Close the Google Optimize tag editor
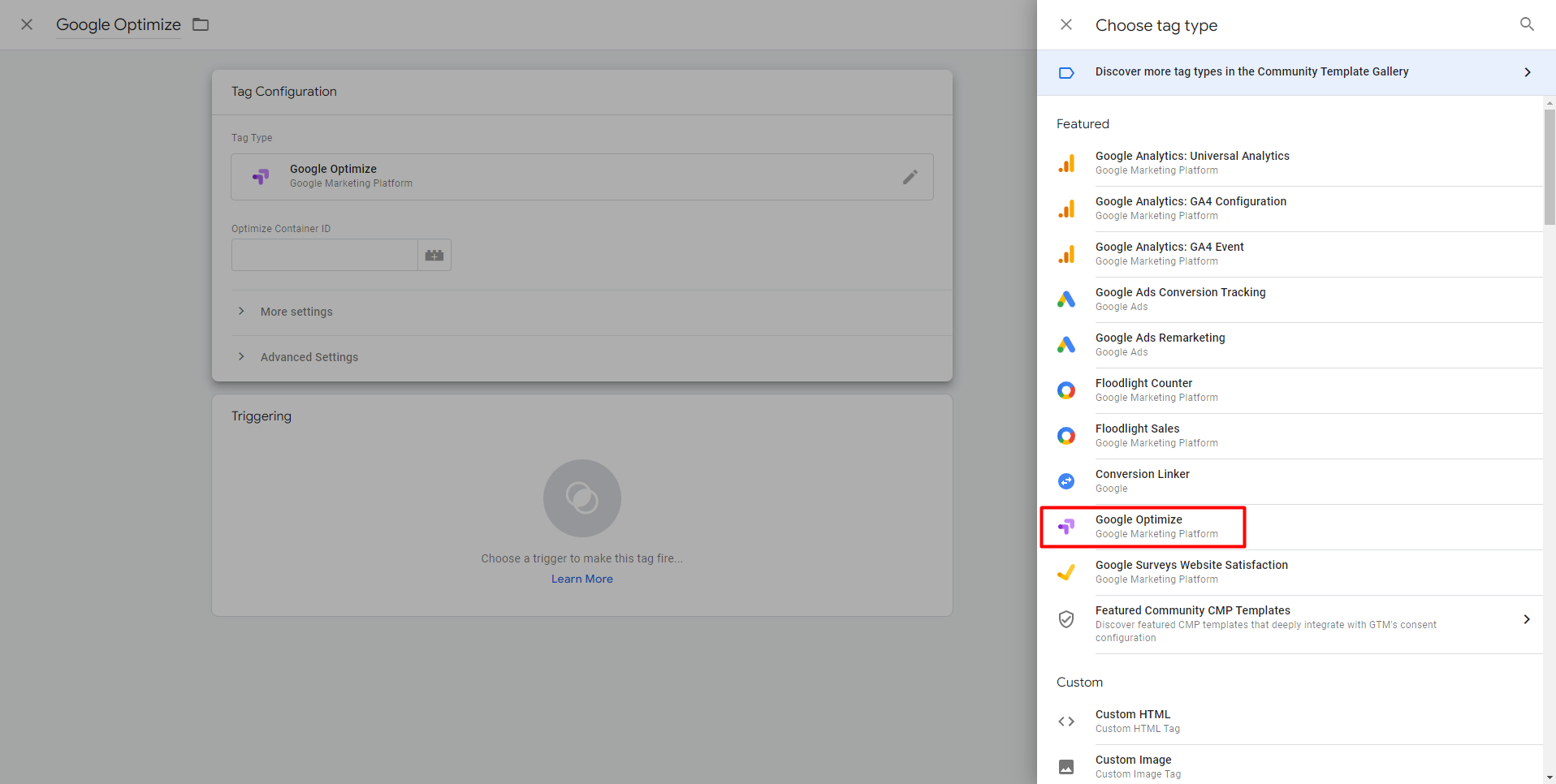This screenshot has width=1556, height=784. [x=27, y=24]
